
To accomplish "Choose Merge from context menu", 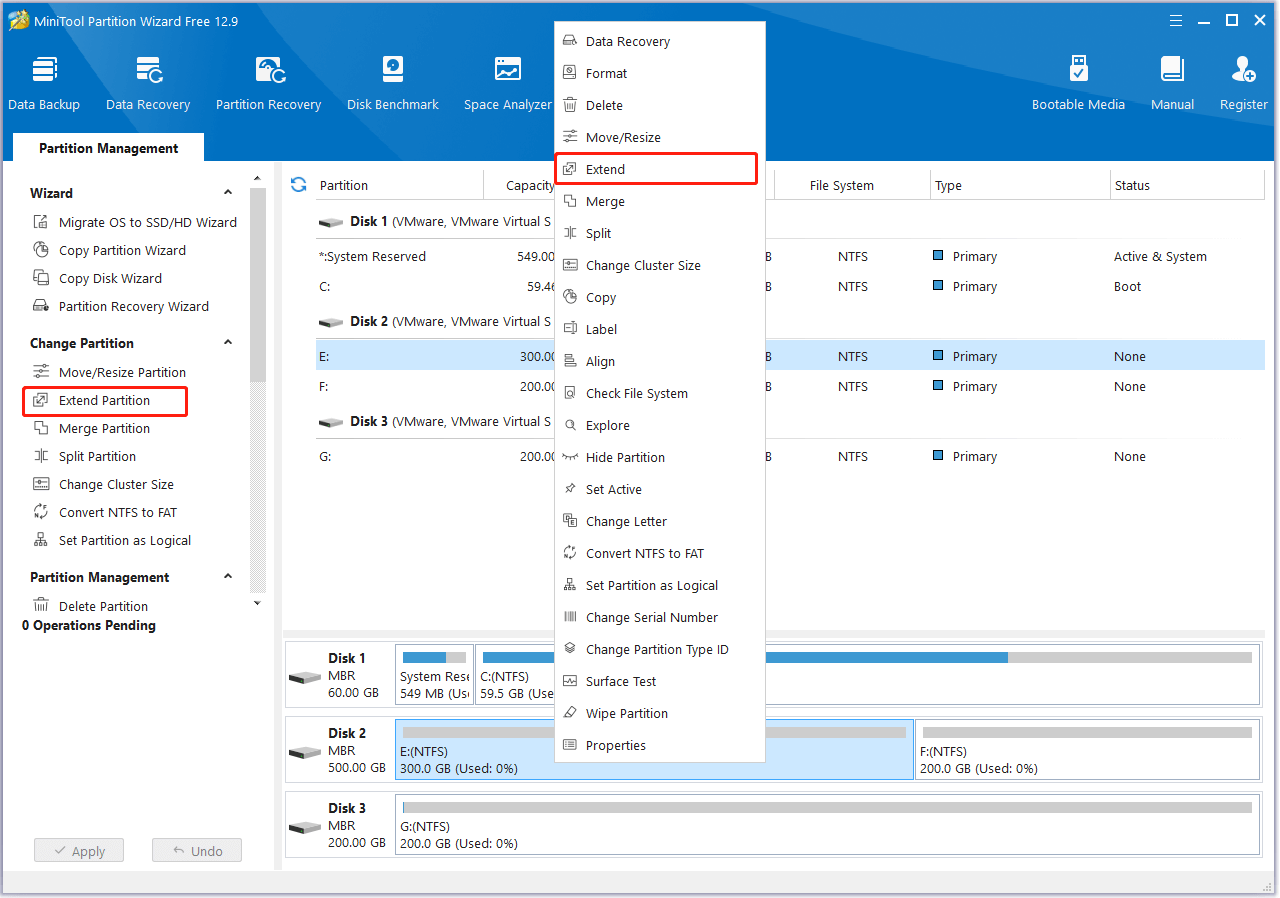I will (x=660, y=202).
